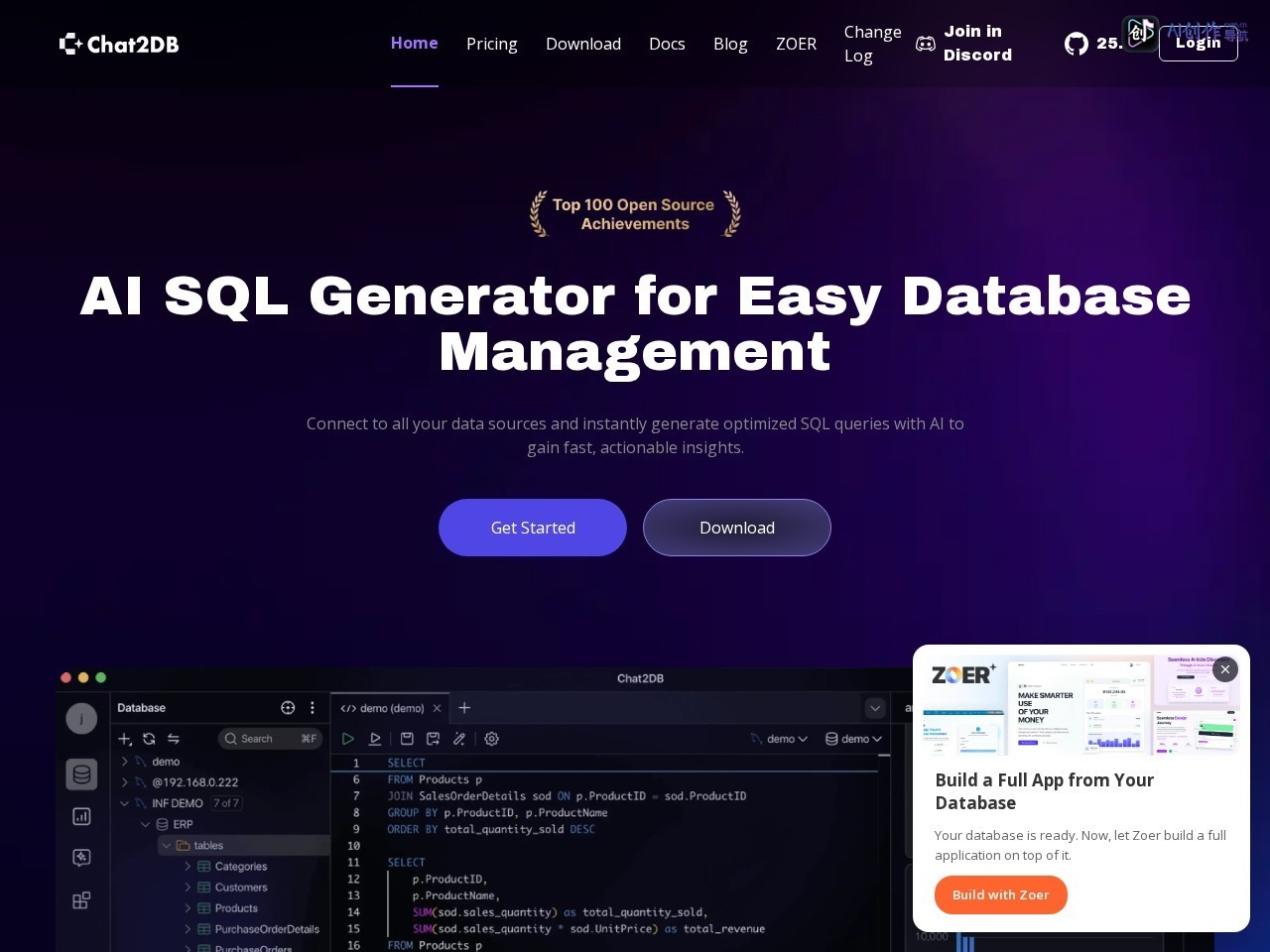Expand the @192.168.0.222 connection node
Screen dimensions: 1270x952
pos(124,782)
